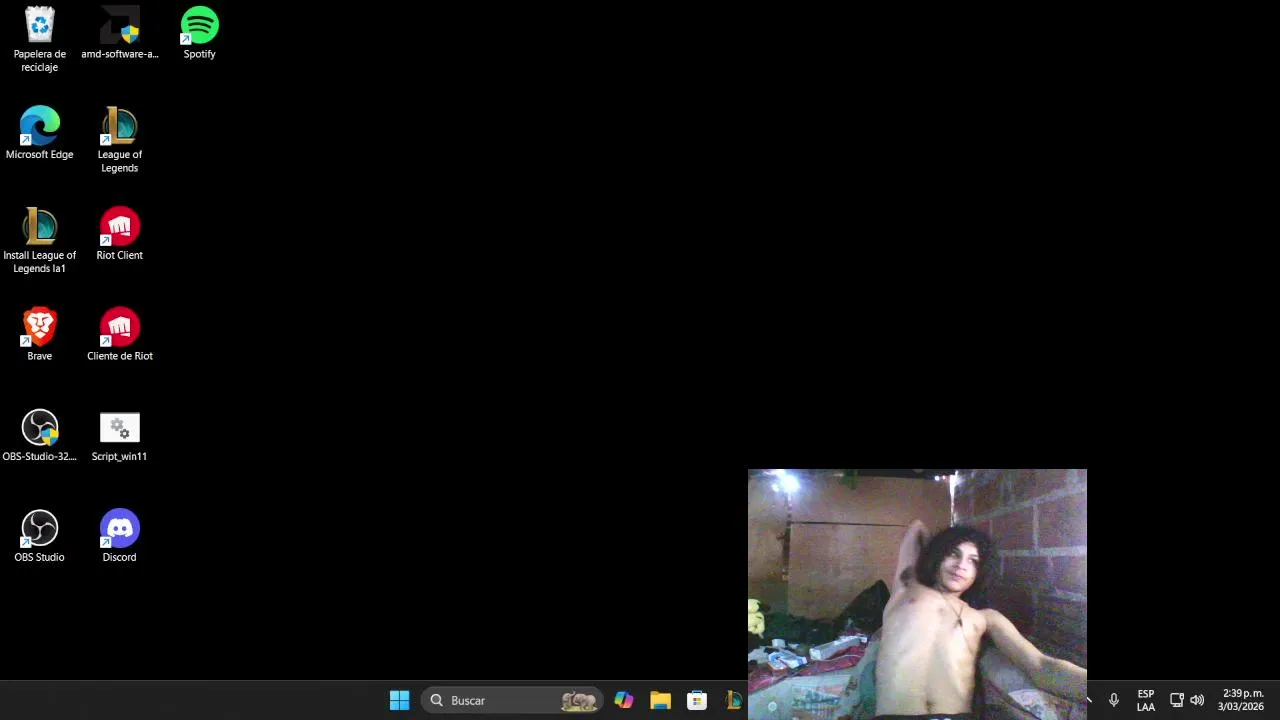Open the Microsoft Edge shortcut
1280x720 pixels.
pos(39,133)
